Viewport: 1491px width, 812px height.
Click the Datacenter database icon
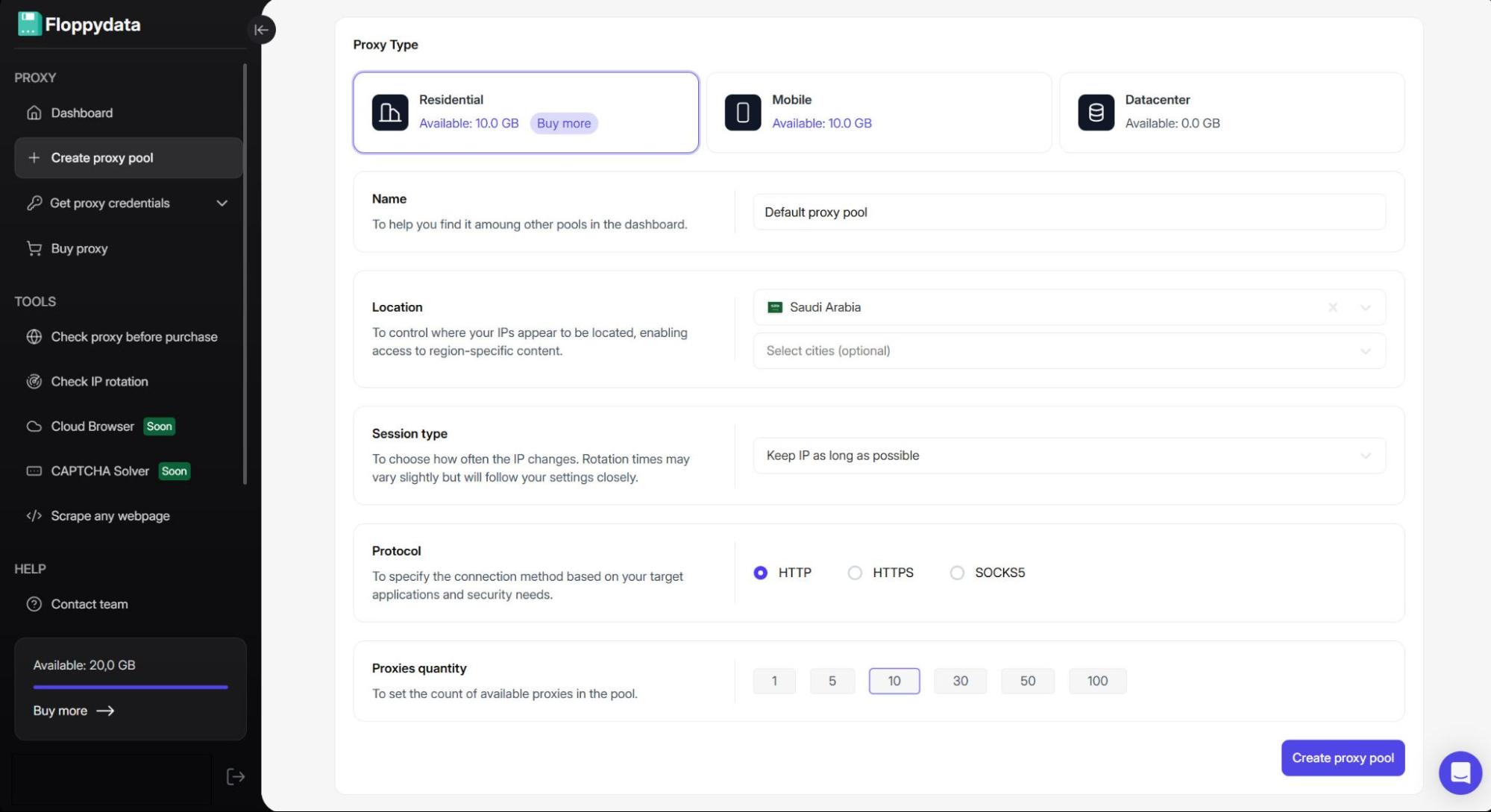[1096, 113]
